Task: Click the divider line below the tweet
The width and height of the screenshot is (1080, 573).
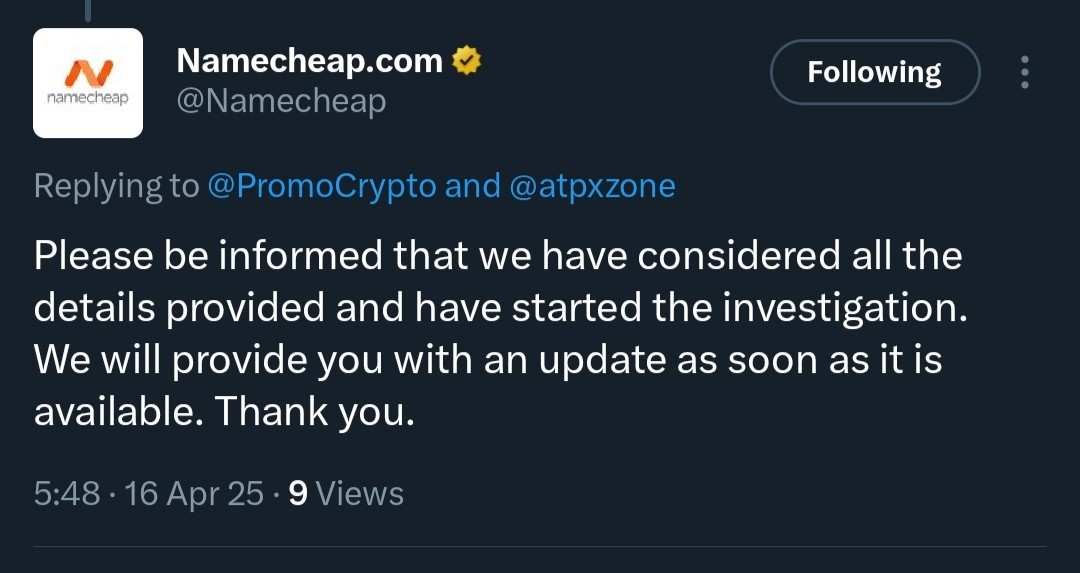Action: [x=540, y=547]
